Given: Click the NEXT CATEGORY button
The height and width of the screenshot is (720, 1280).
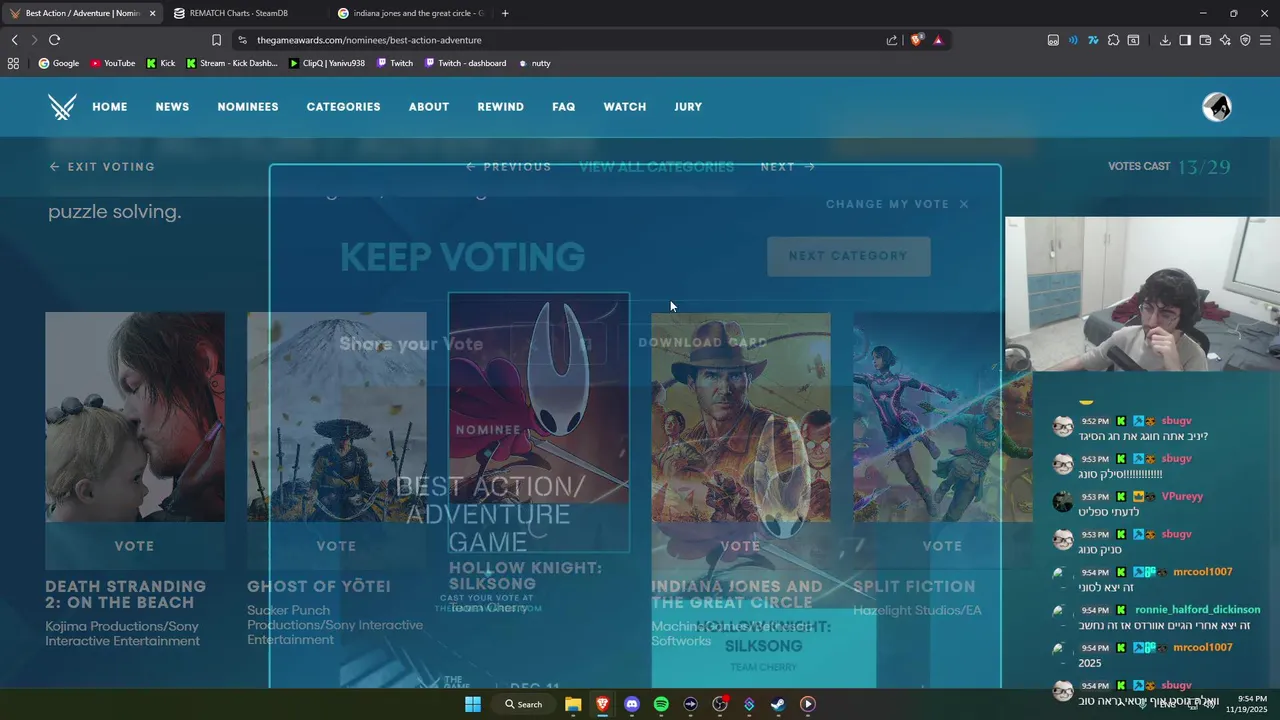Looking at the screenshot, I should [x=848, y=256].
